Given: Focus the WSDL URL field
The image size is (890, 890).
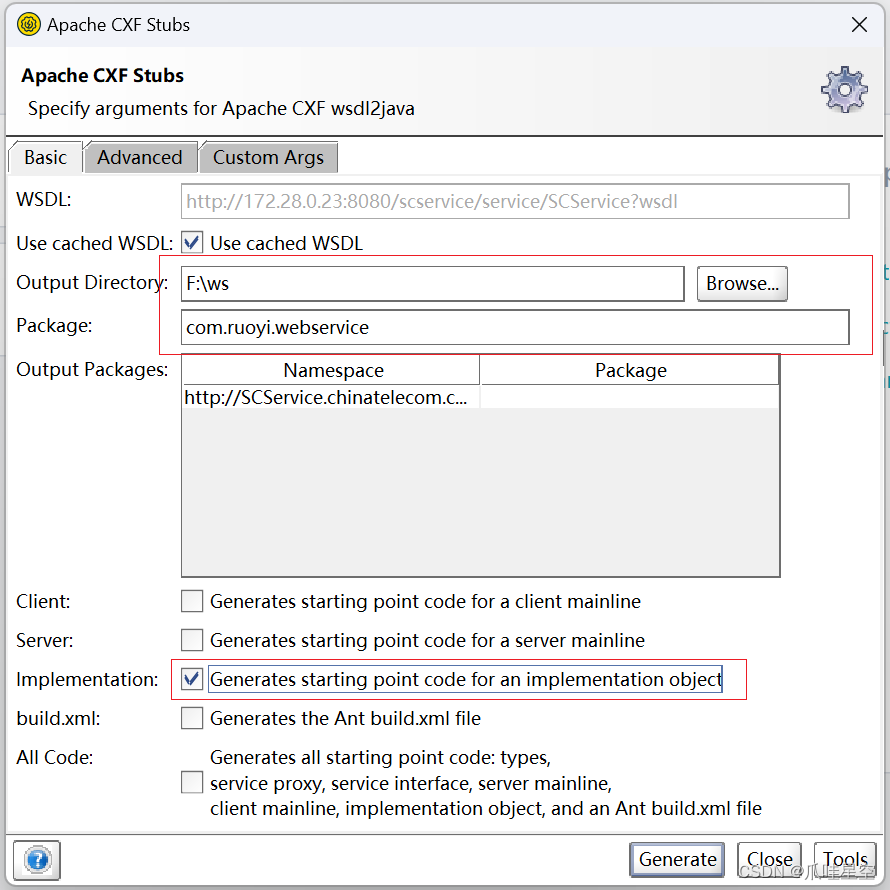Looking at the screenshot, I should (515, 201).
